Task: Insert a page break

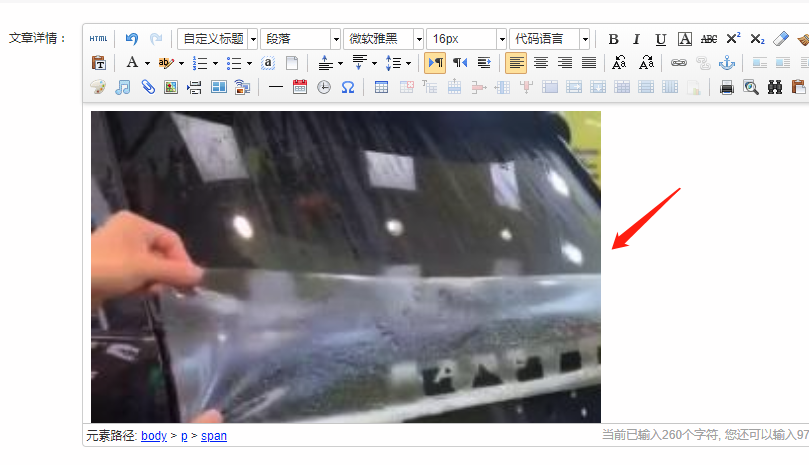Action: tap(195, 87)
